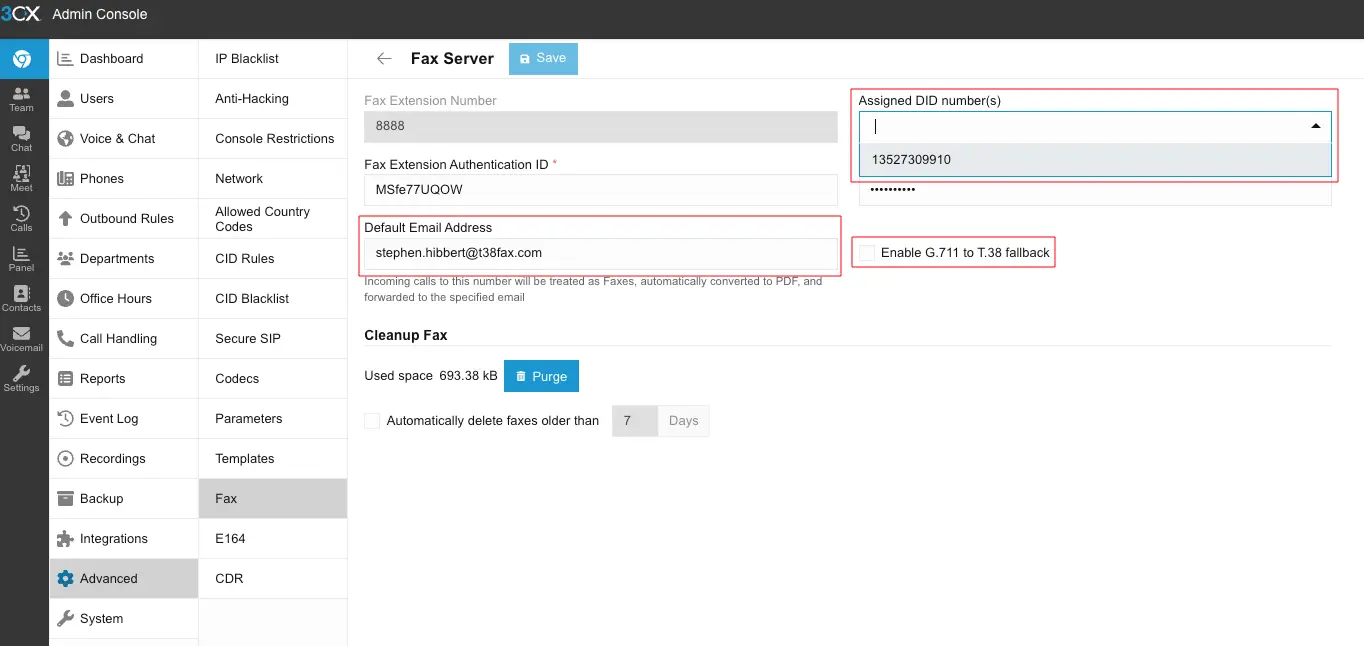Collapse the Assigned DID numbers dropdown arrow

(1315, 126)
